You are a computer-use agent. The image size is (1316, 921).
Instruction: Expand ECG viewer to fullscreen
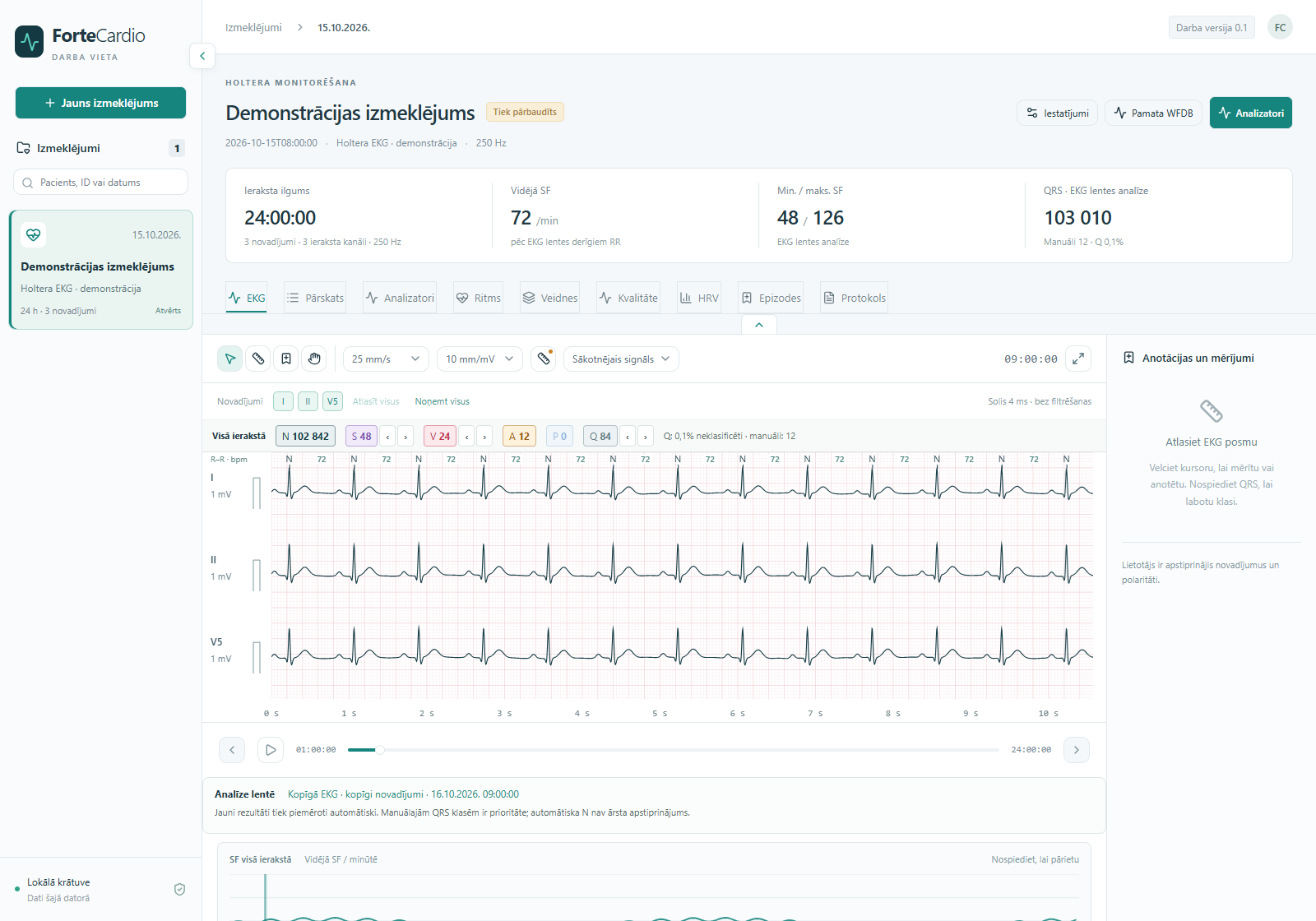coord(1078,359)
